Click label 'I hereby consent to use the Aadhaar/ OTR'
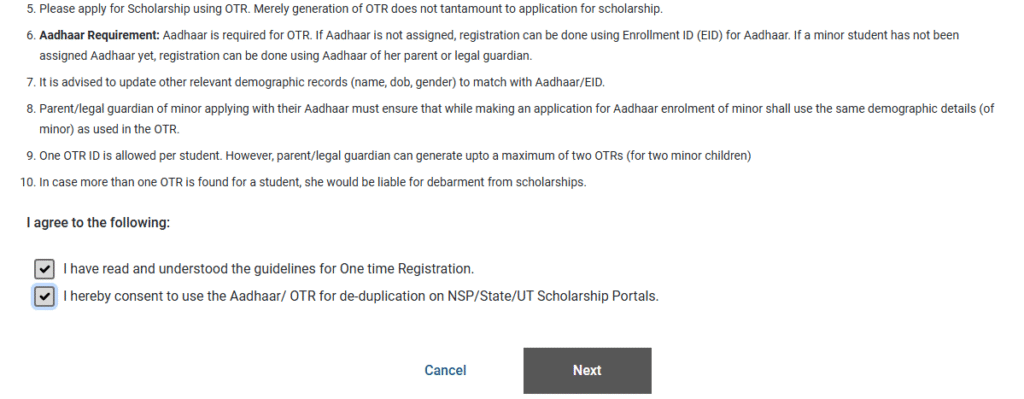 (x=360, y=296)
